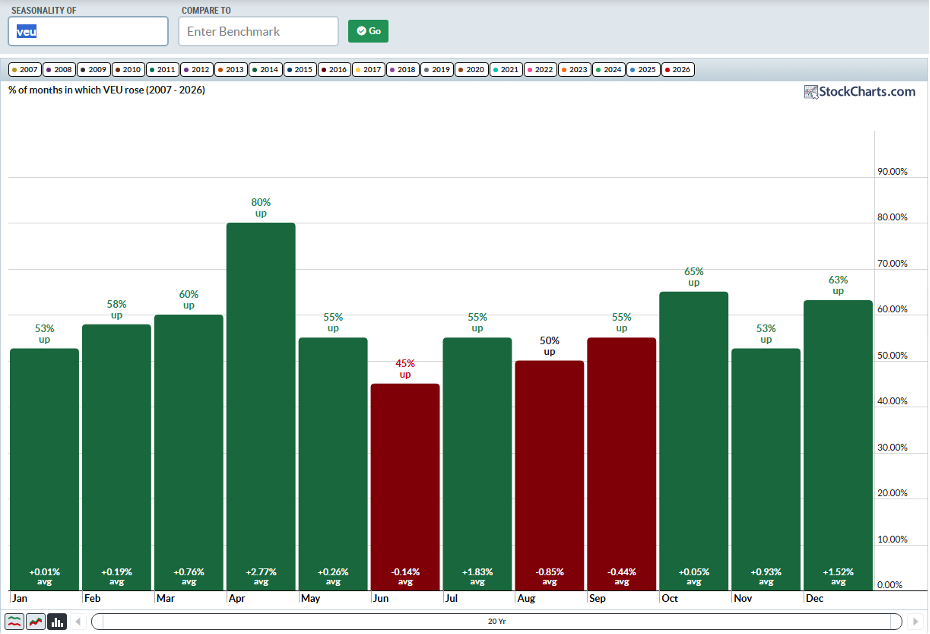Click the December 63% bar

[x=838, y=445]
